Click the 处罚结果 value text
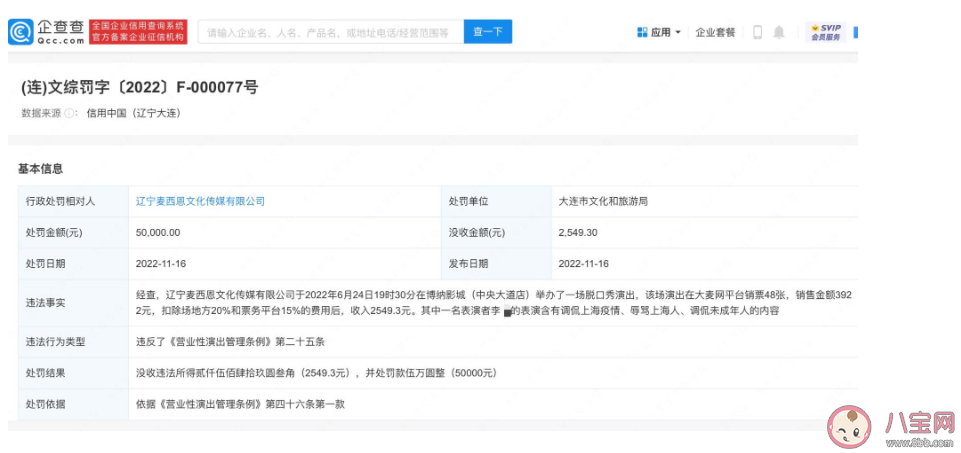This screenshot has width=961, height=453. point(316,373)
